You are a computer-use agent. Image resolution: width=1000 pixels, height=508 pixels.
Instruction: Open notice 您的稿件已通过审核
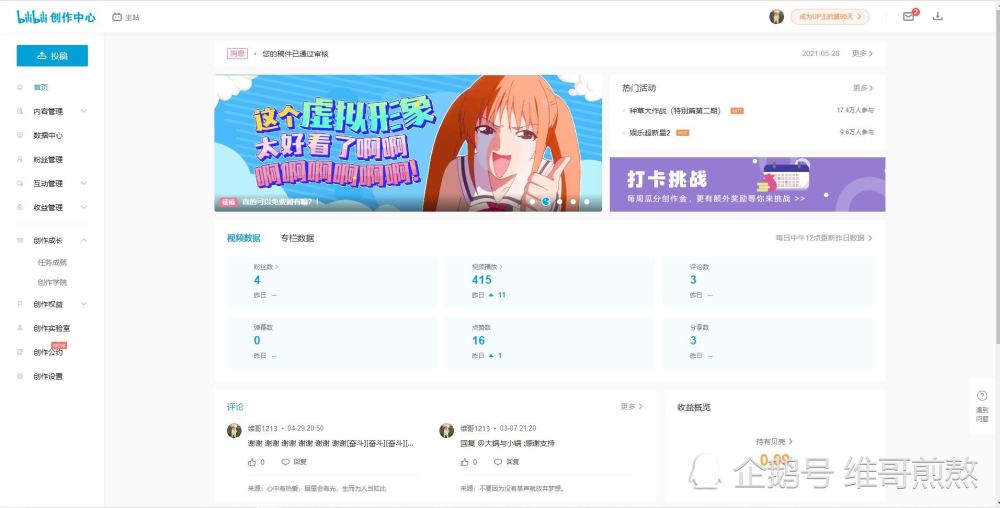click(295, 54)
